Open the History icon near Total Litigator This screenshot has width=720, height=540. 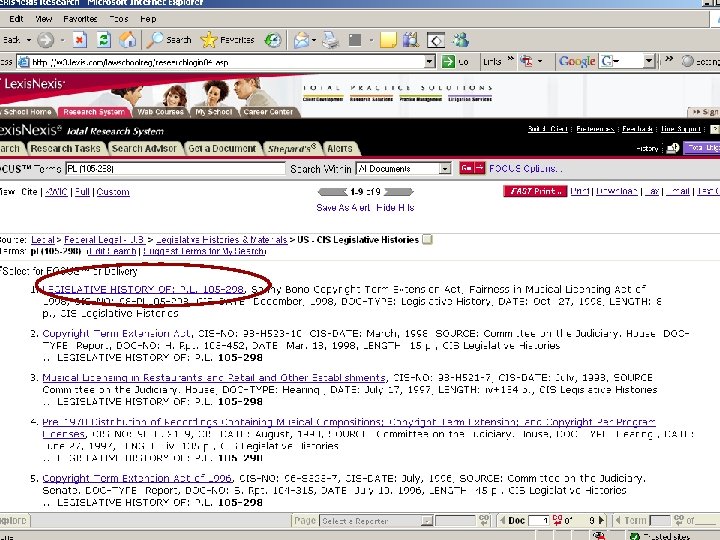pos(673,148)
